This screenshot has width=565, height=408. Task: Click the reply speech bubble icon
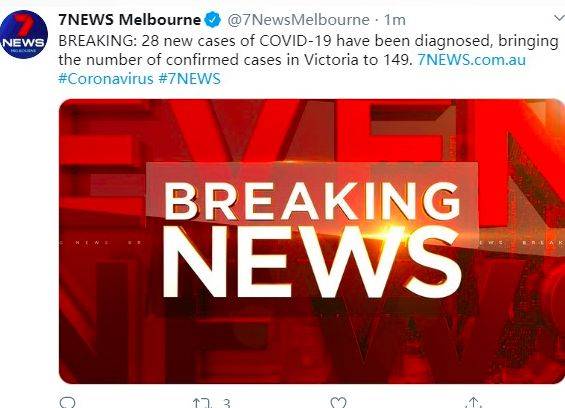(x=67, y=402)
